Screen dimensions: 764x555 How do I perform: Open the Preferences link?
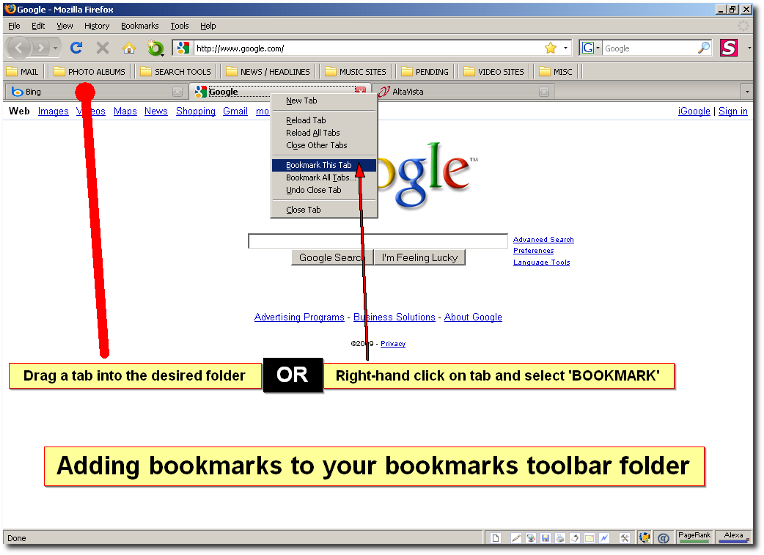[x=534, y=251]
